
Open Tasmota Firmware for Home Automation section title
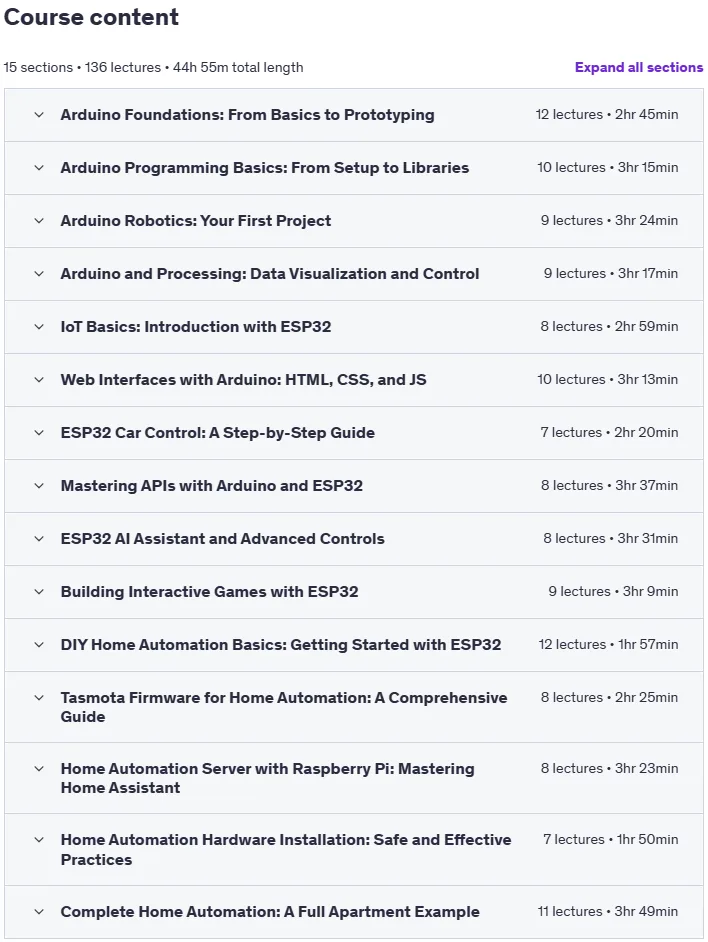pos(284,707)
